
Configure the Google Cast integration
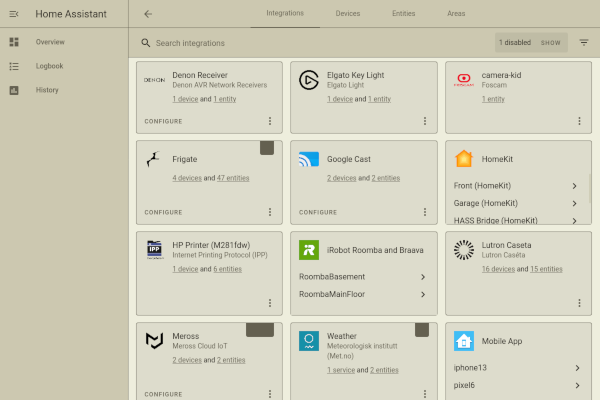[318, 212]
